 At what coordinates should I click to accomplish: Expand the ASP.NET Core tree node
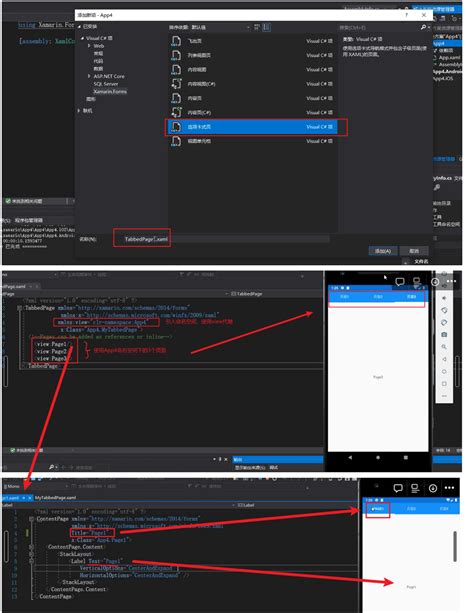point(90,76)
